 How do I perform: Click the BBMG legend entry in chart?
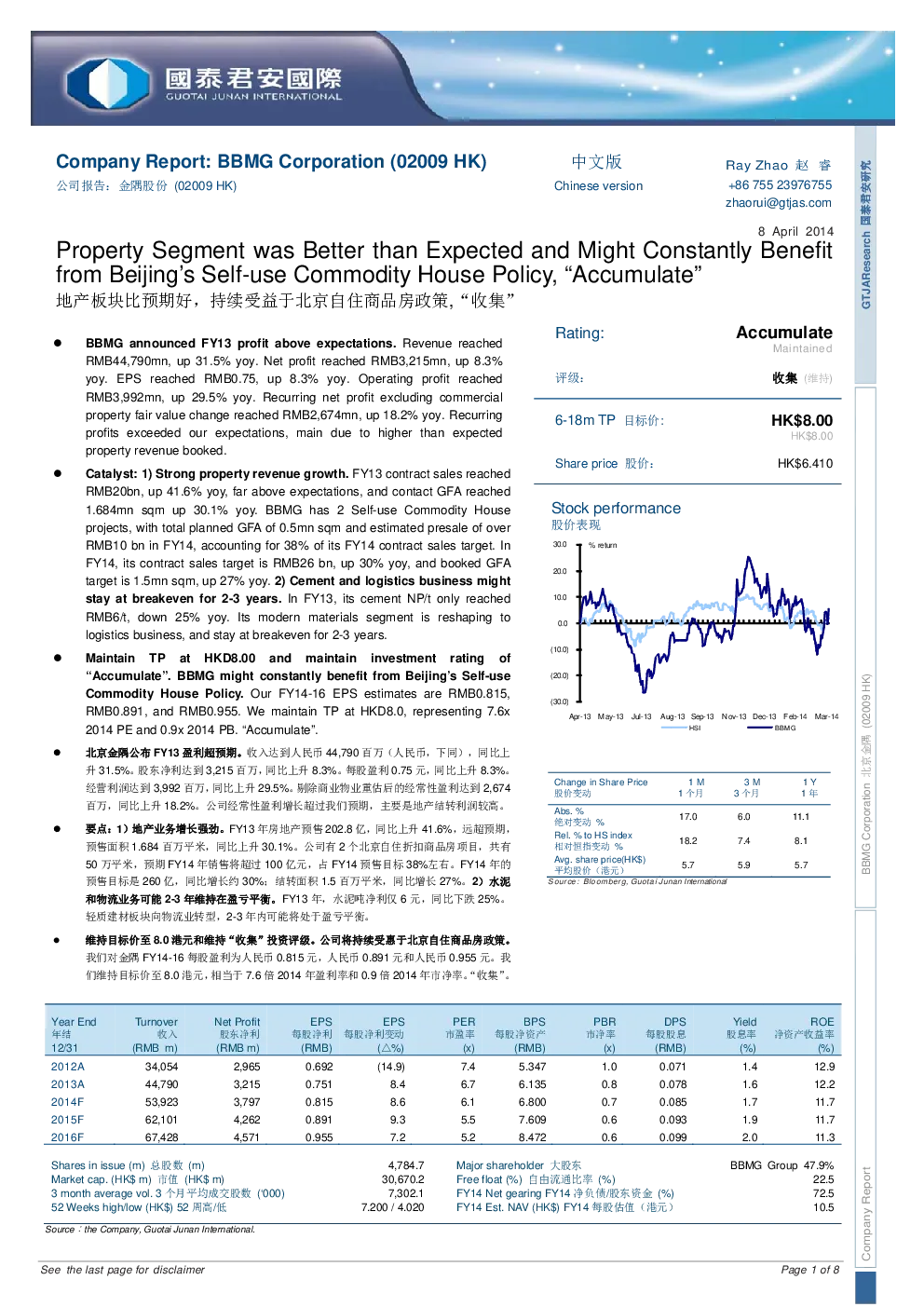(772, 728)
